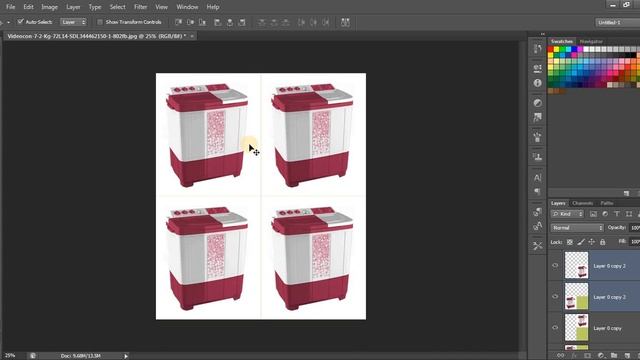This screenshot has height=360, width=640.
Task: Open the crossed-tools Tool Presets icon
Action: click(538, 246)
